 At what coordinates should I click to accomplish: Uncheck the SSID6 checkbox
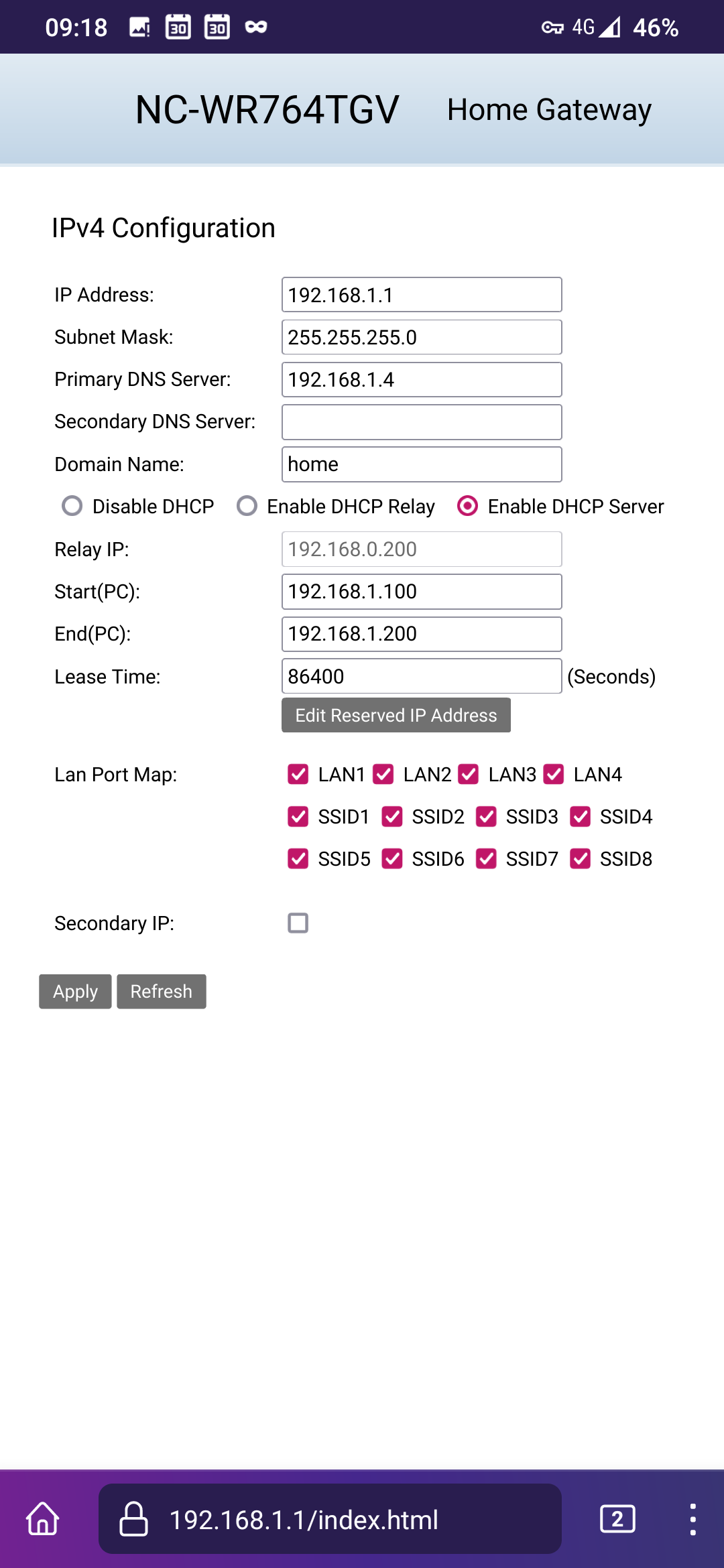pos(392,859)
